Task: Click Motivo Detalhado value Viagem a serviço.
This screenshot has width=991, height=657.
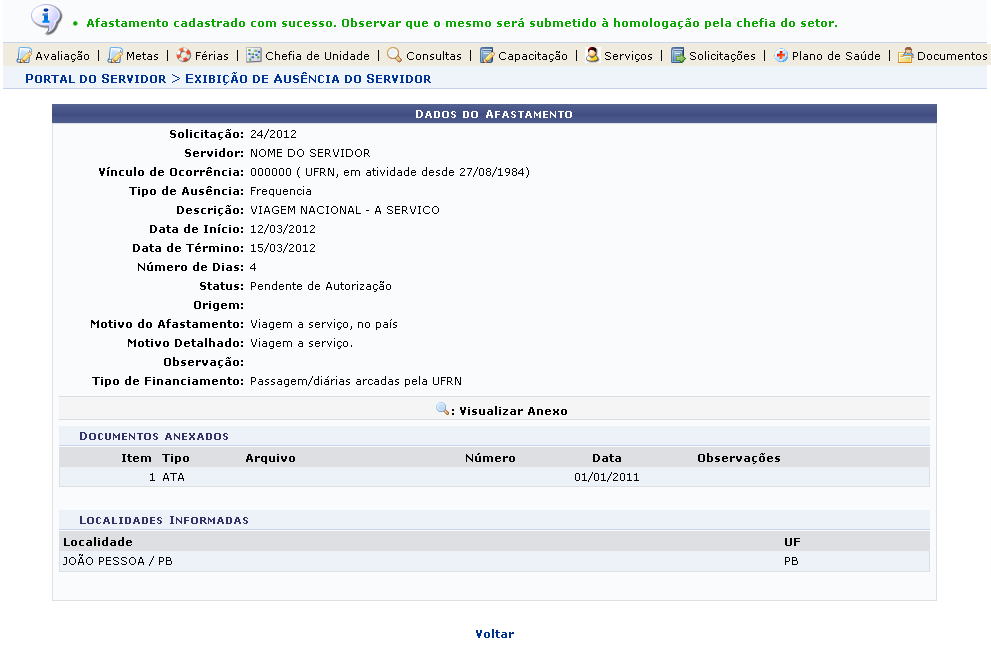Action: click(301, 343)
